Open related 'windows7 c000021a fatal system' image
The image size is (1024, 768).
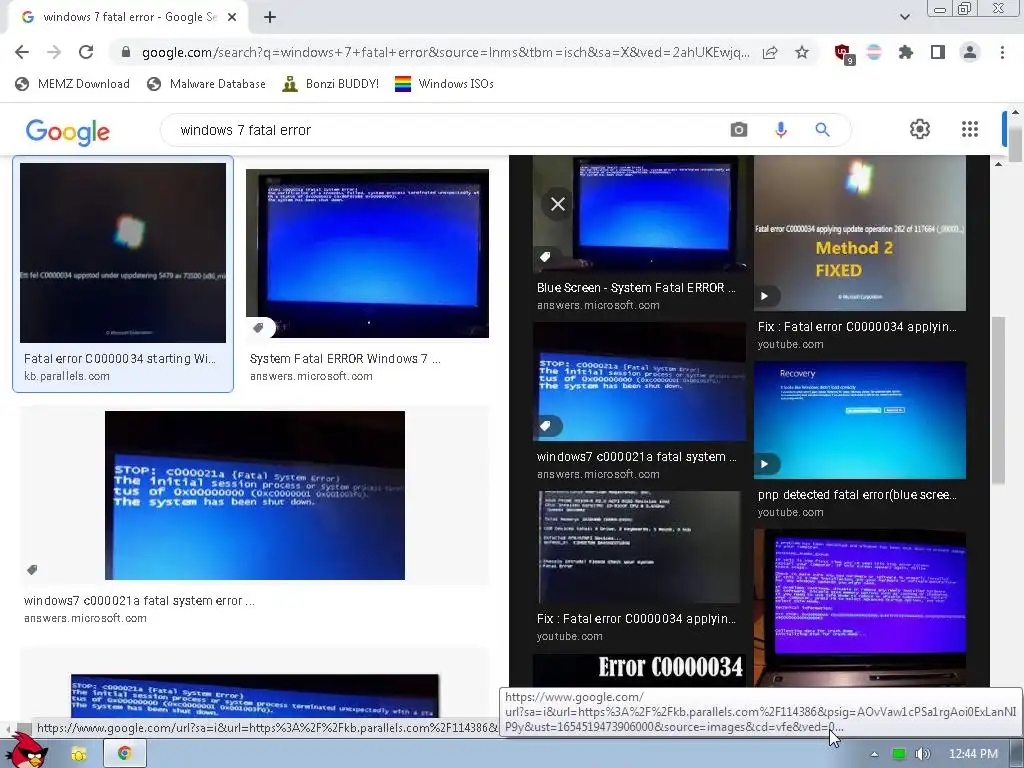tap(639, 381)
